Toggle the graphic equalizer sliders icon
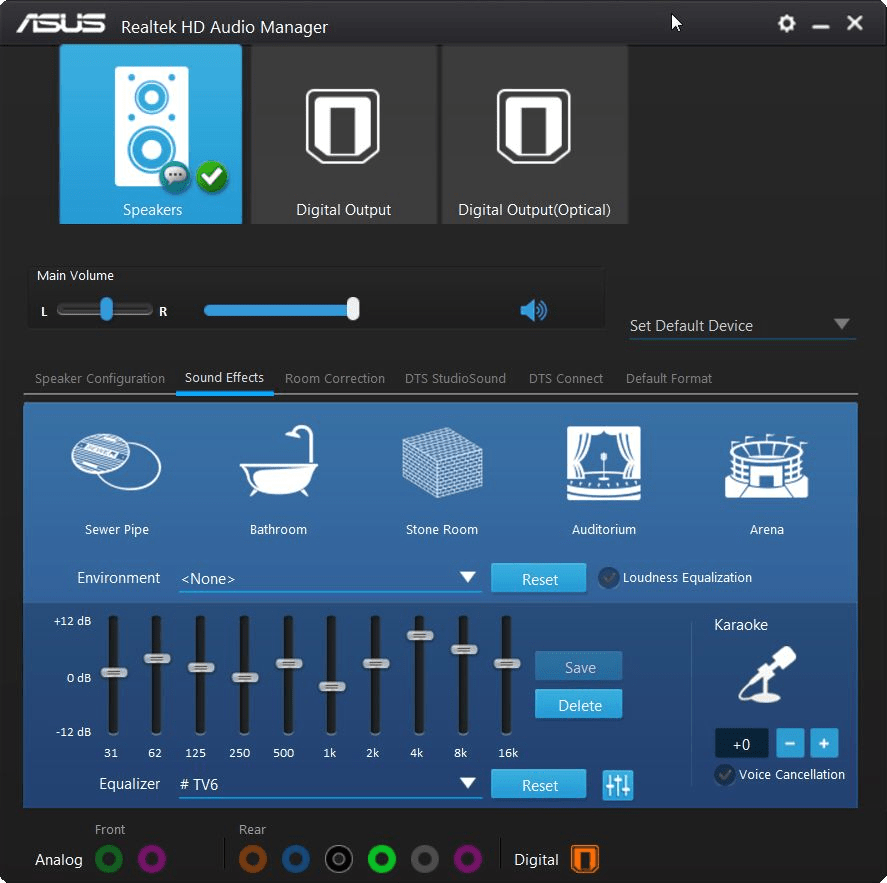Screen dimensions: 887x883 [x=618, y=785]
